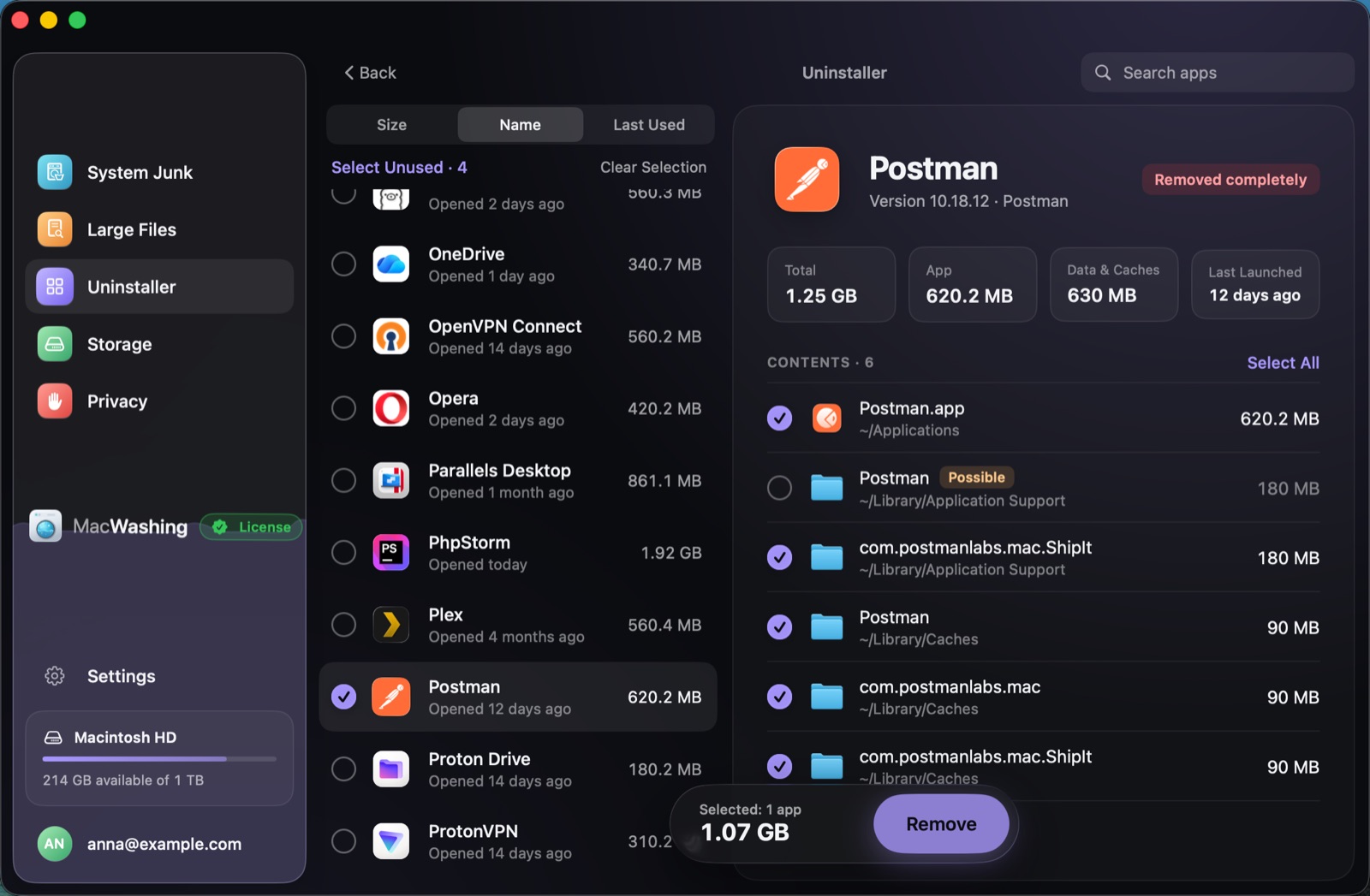Click the AN account avatar
The image size is (1370, 896).
55,844
